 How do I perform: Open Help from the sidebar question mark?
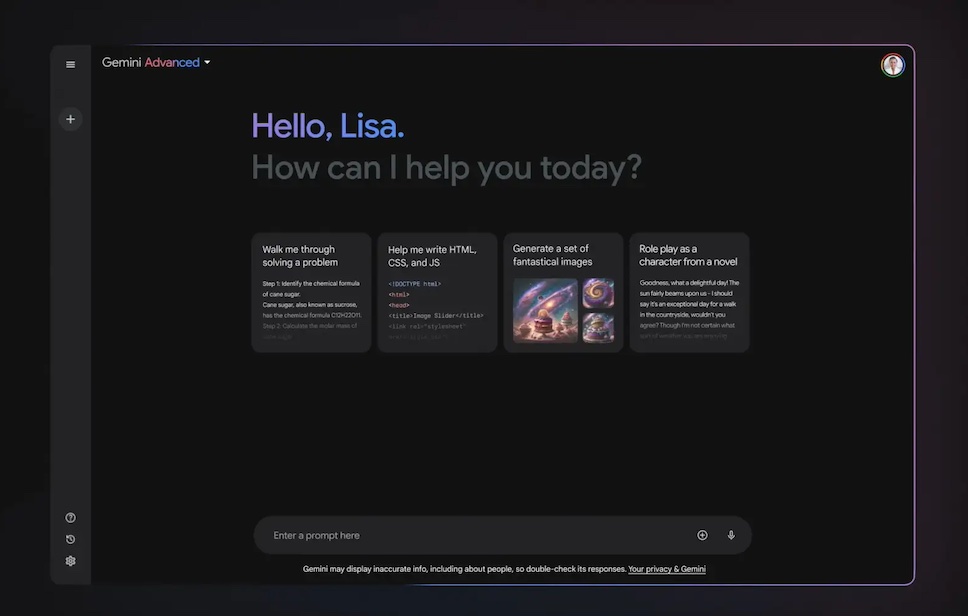[x=70, y=518]
